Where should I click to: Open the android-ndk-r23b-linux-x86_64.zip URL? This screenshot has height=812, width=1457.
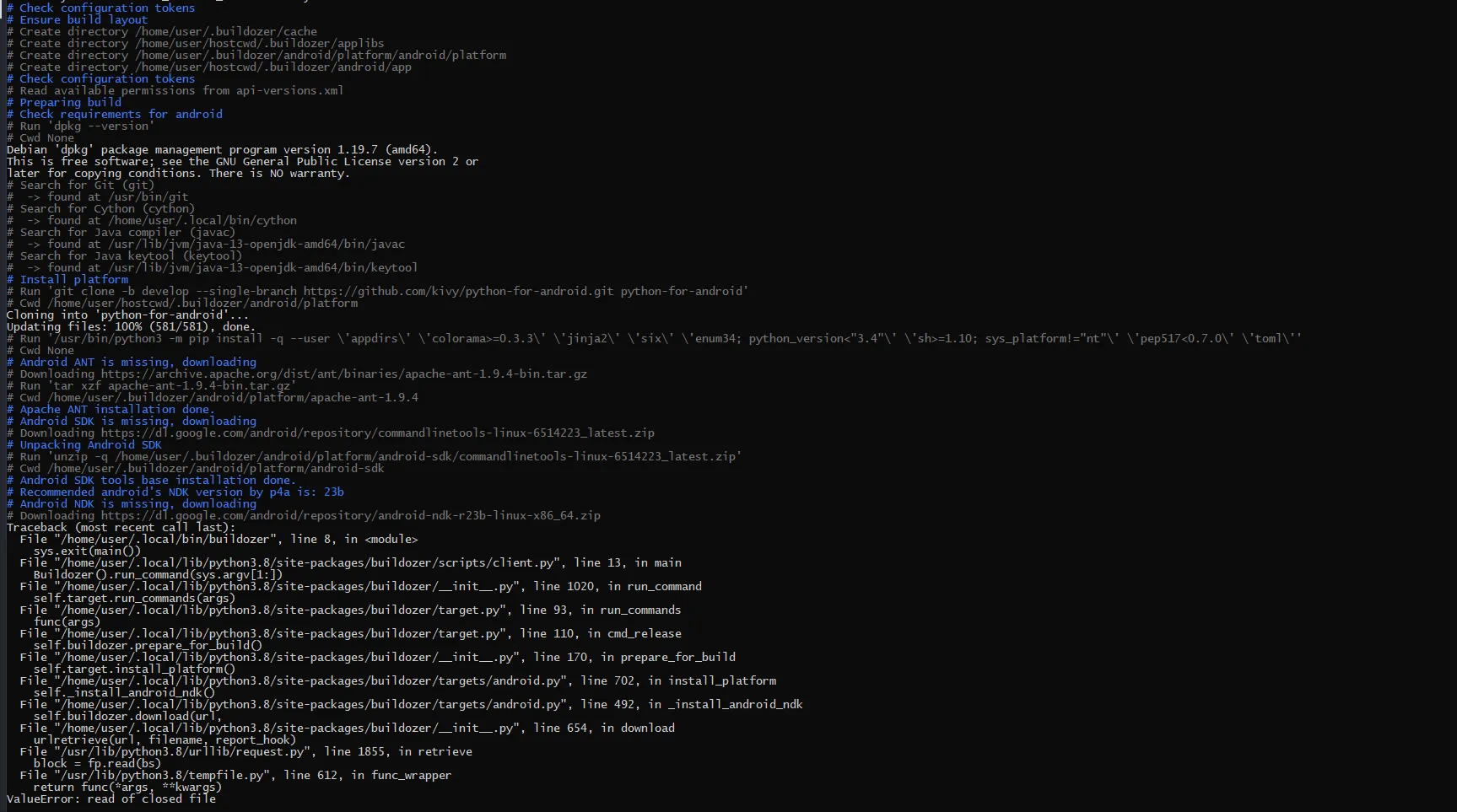pos(351,515)
